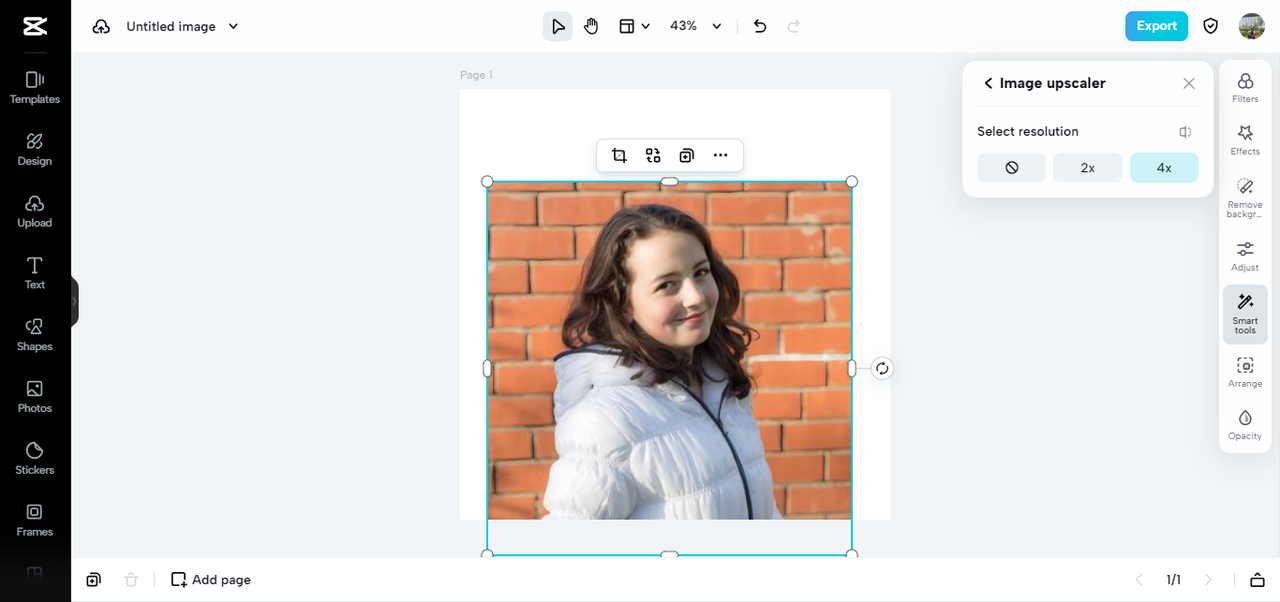Go back from Image upscaler panel
This screenshot has width=1280, height=602.
point(988,84)
